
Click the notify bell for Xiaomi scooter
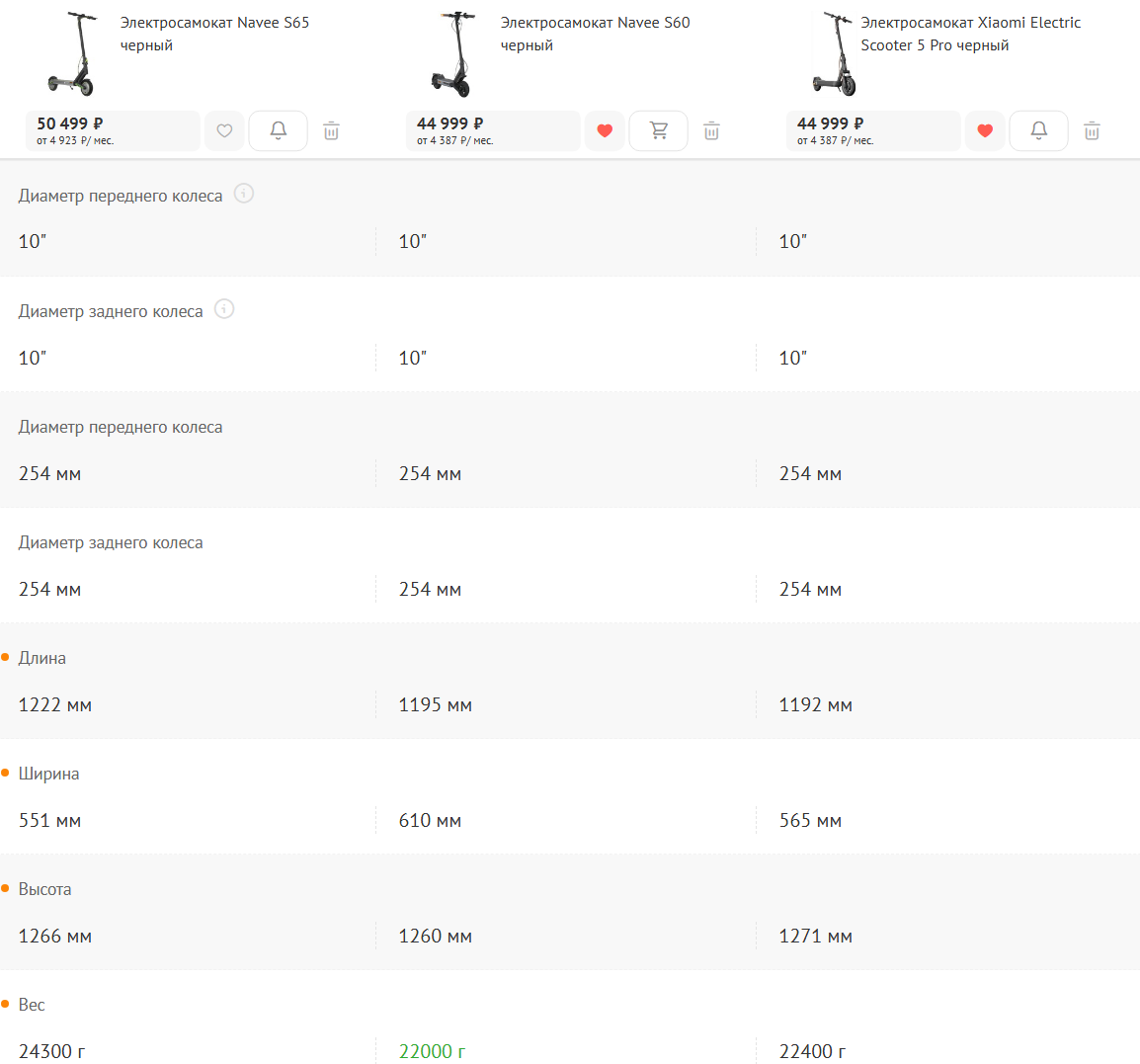(1039, 130)
